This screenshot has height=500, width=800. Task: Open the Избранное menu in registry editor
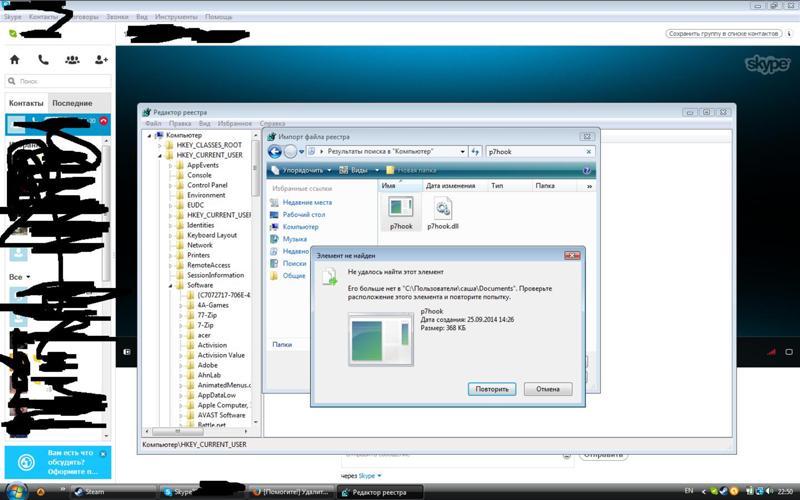pyautogui.click(x=234, y=123)
